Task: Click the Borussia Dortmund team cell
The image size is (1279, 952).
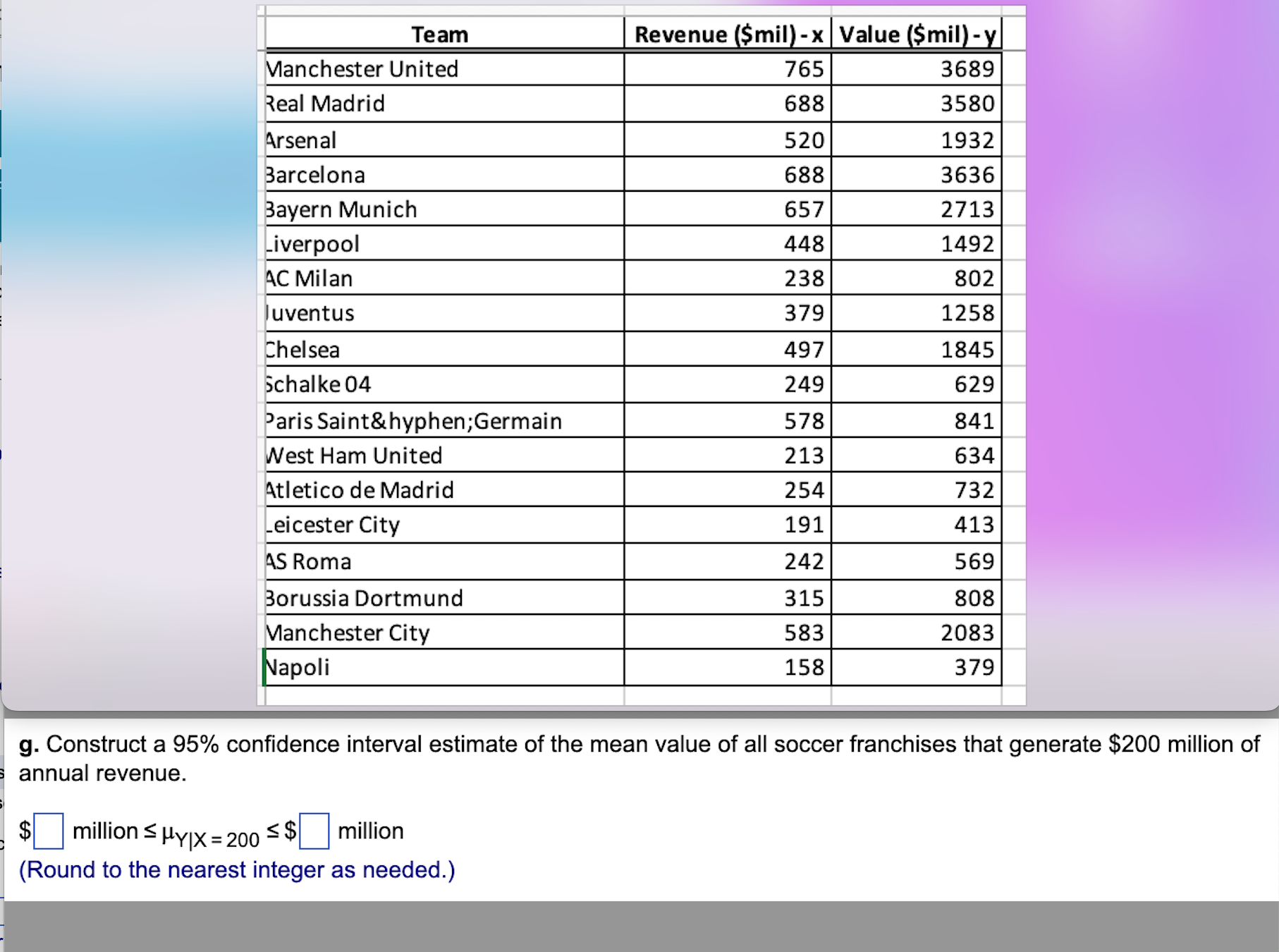Action: pyautogui.click(x=444, y=597)
